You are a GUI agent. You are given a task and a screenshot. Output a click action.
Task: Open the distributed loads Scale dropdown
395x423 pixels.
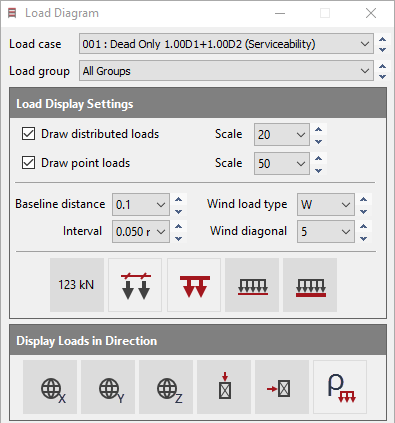(x=282, y=135)
